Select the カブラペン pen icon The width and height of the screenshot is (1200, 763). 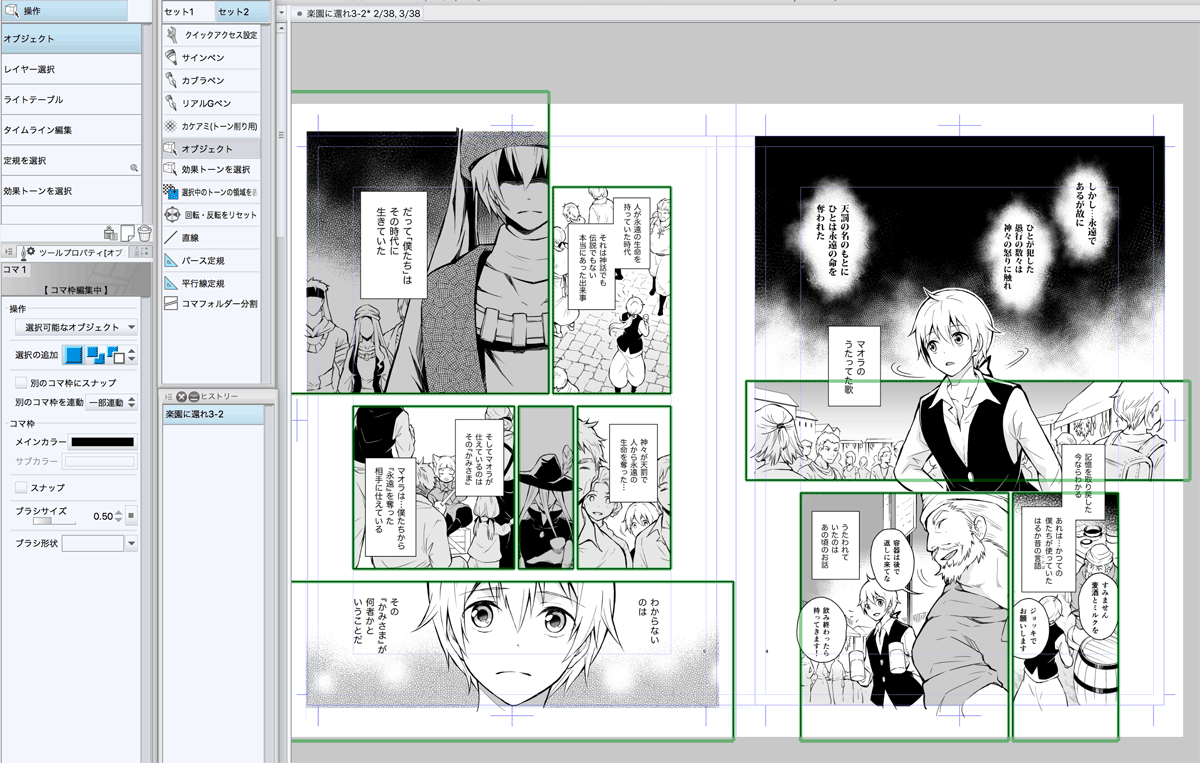(171, 80)
